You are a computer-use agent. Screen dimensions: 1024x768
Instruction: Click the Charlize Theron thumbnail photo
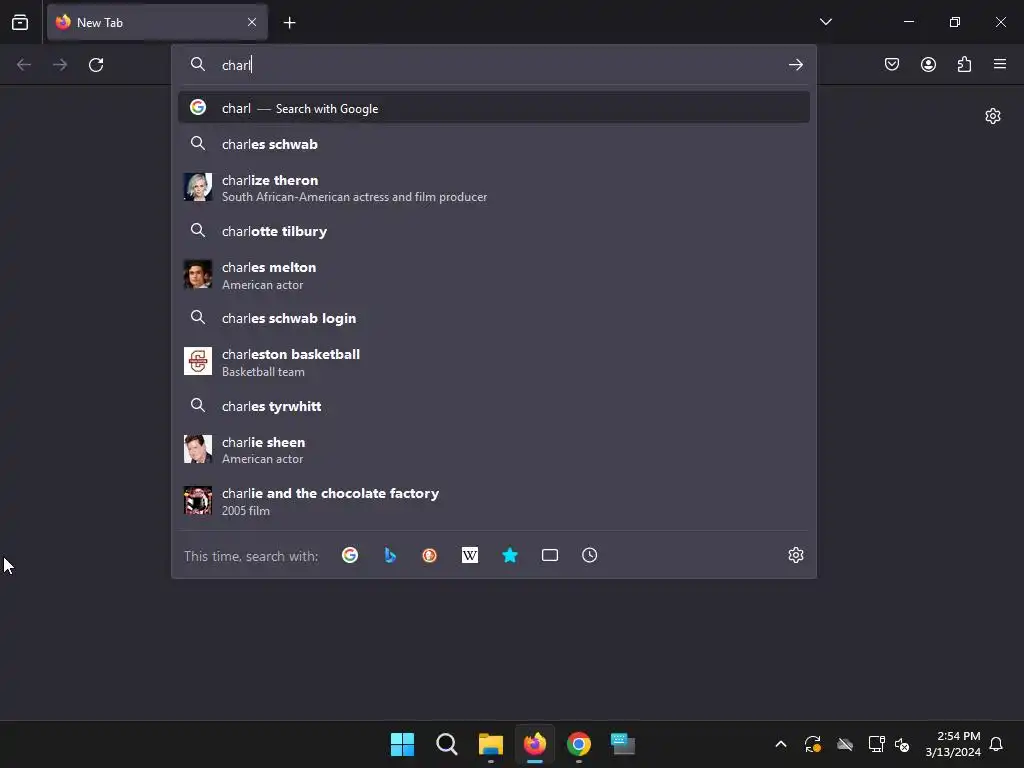click(198, 187)
